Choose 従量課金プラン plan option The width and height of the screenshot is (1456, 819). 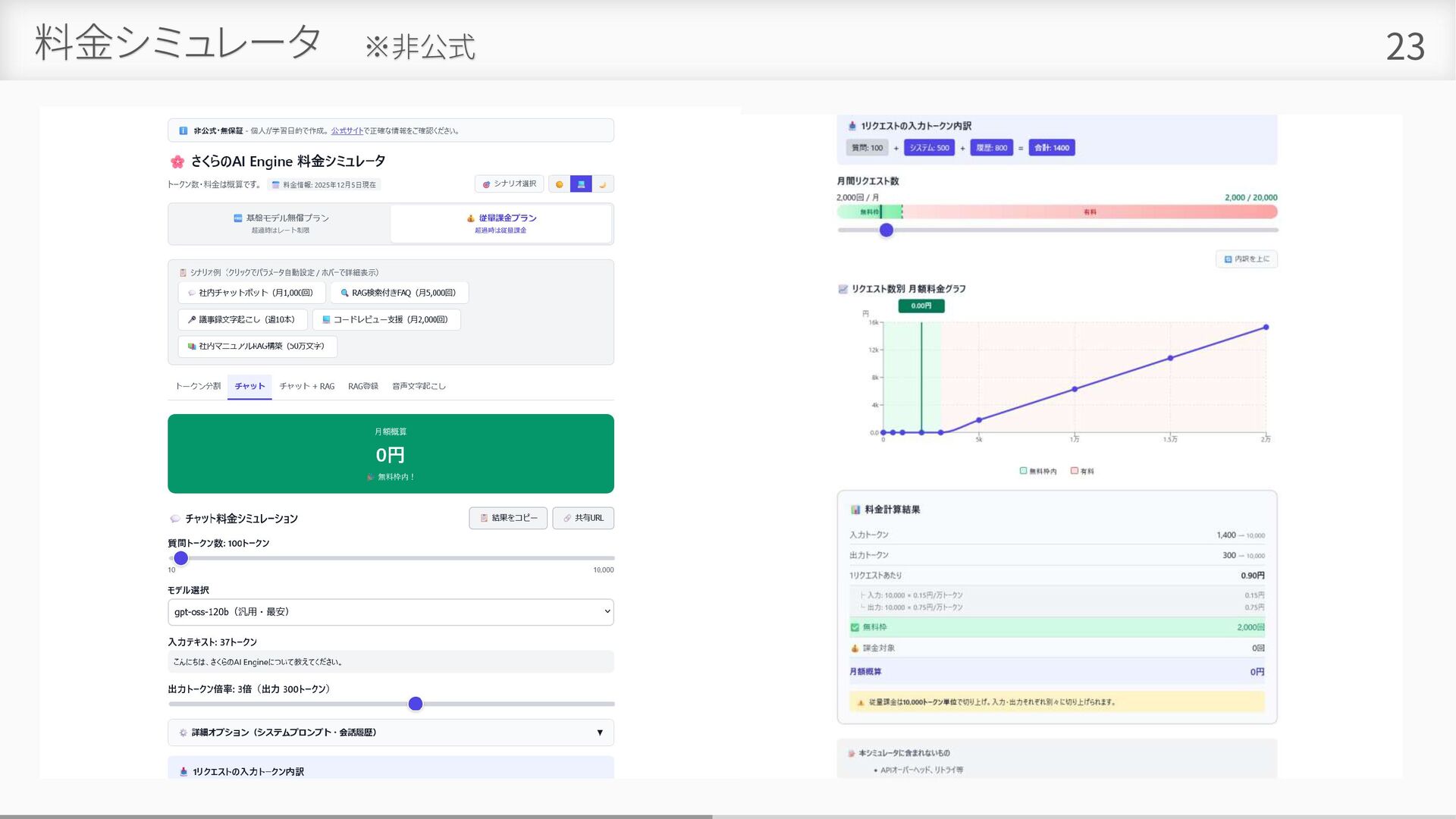pyautogui.click(x=500, y=224)
